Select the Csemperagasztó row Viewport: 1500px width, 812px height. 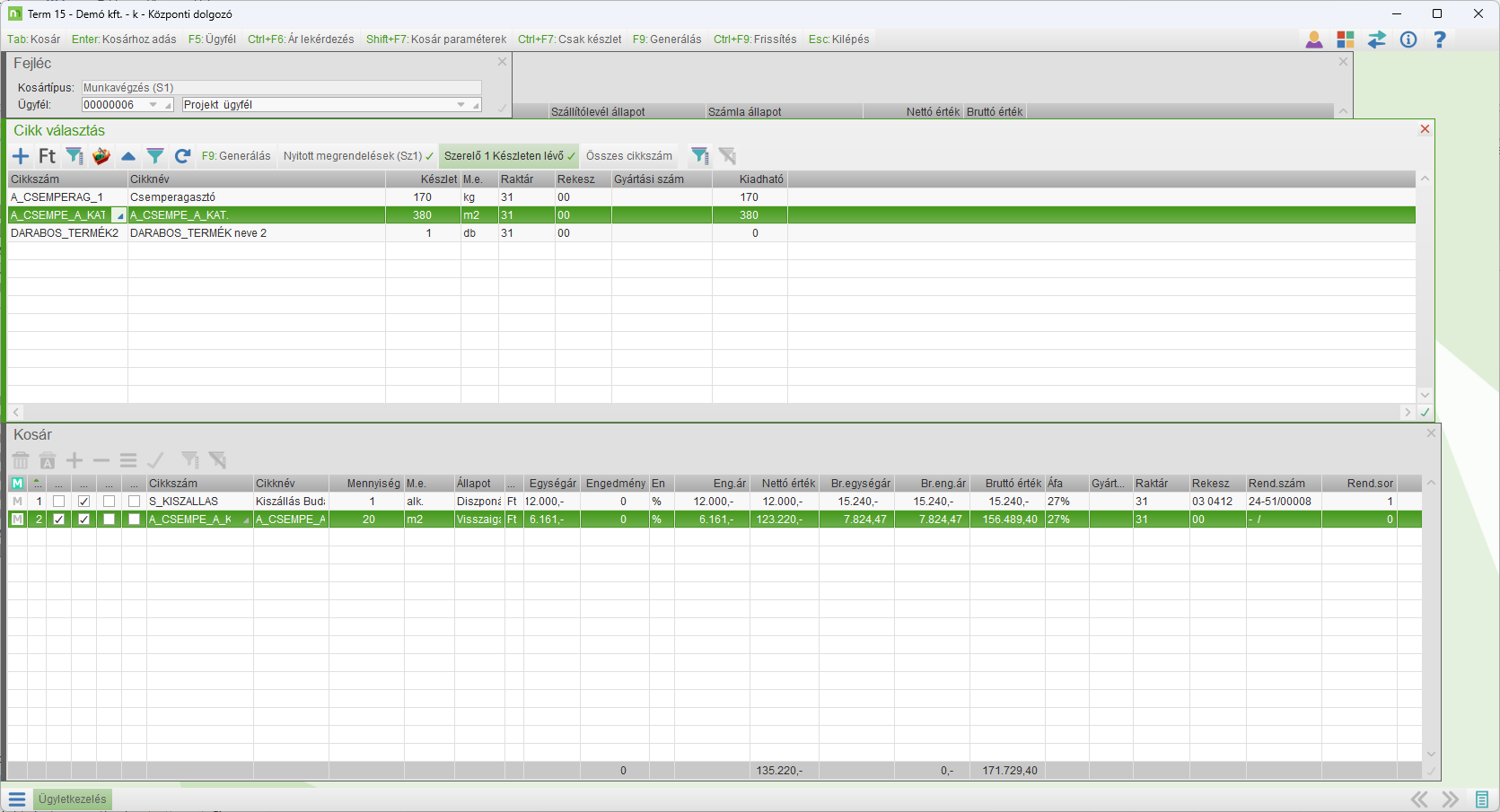click(712, 197)
